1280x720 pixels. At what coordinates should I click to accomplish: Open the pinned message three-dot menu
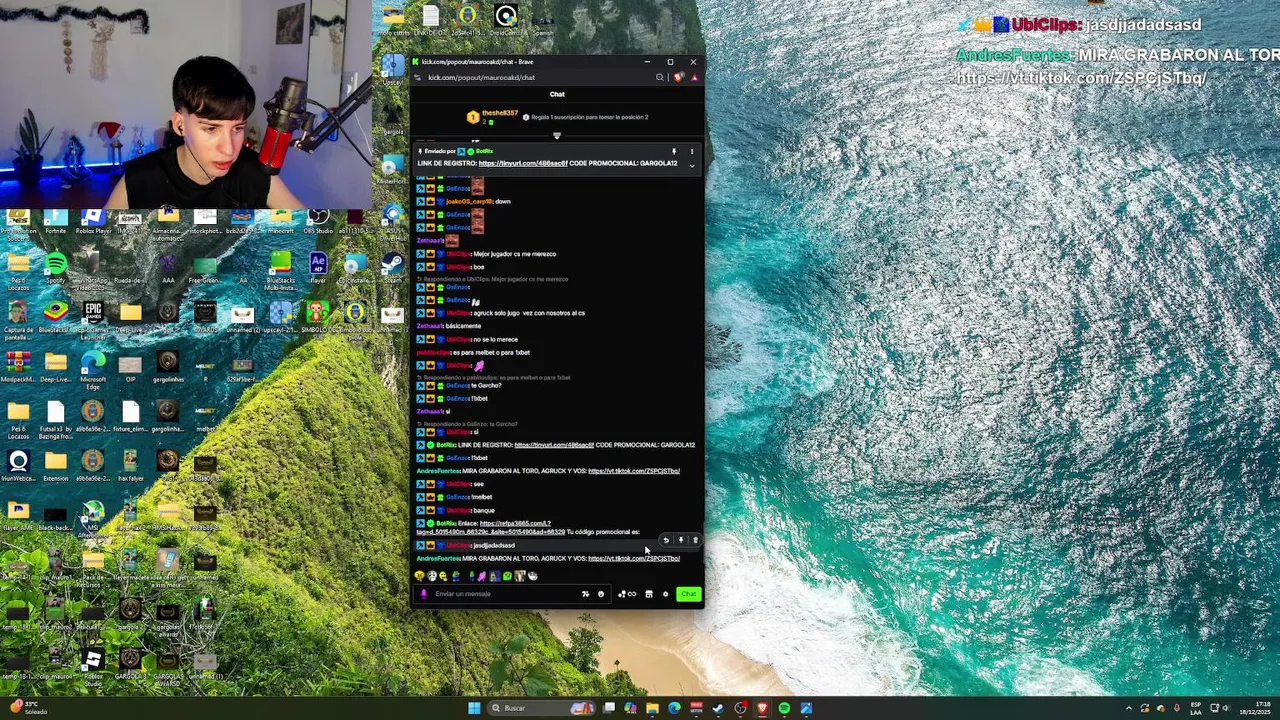[x=692, y=151]
